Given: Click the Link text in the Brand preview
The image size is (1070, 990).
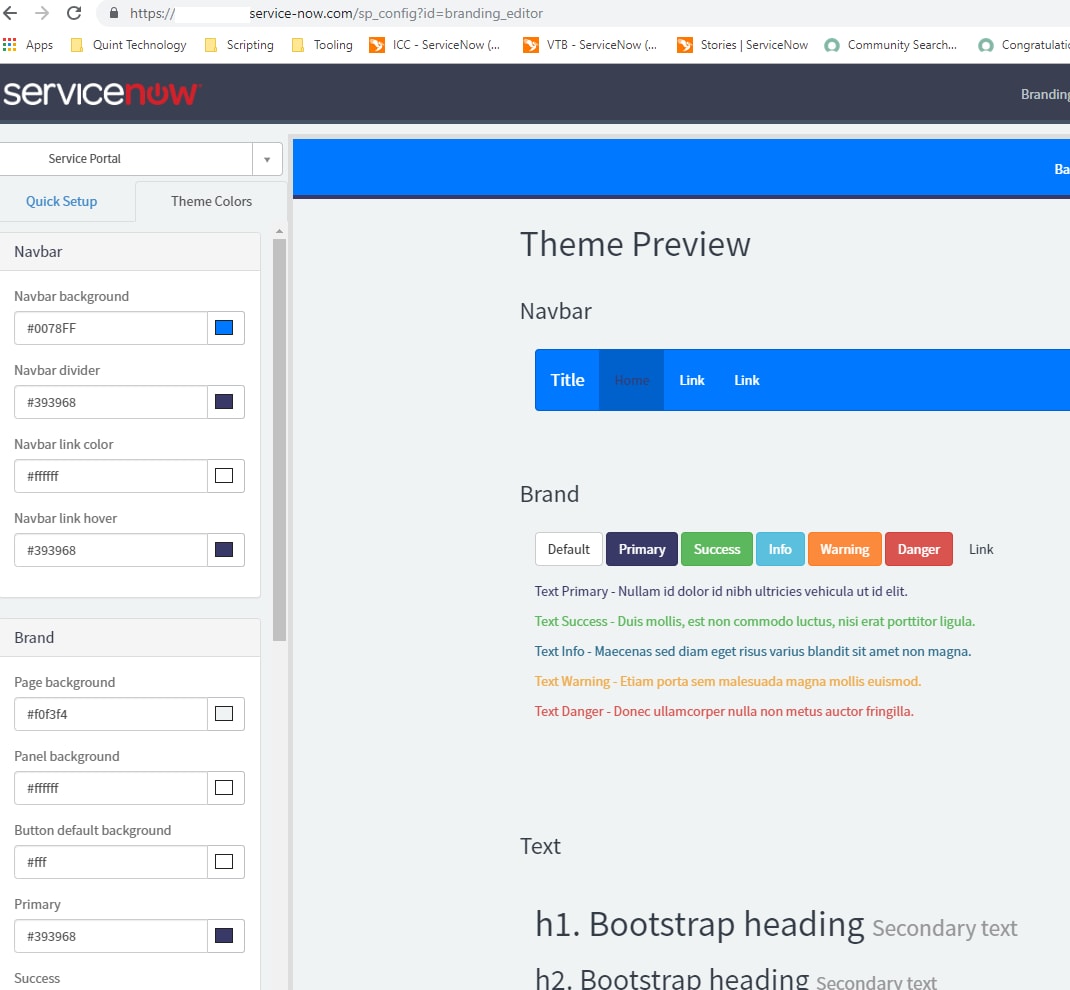Looking at the screenshot, I should point(980,549).
